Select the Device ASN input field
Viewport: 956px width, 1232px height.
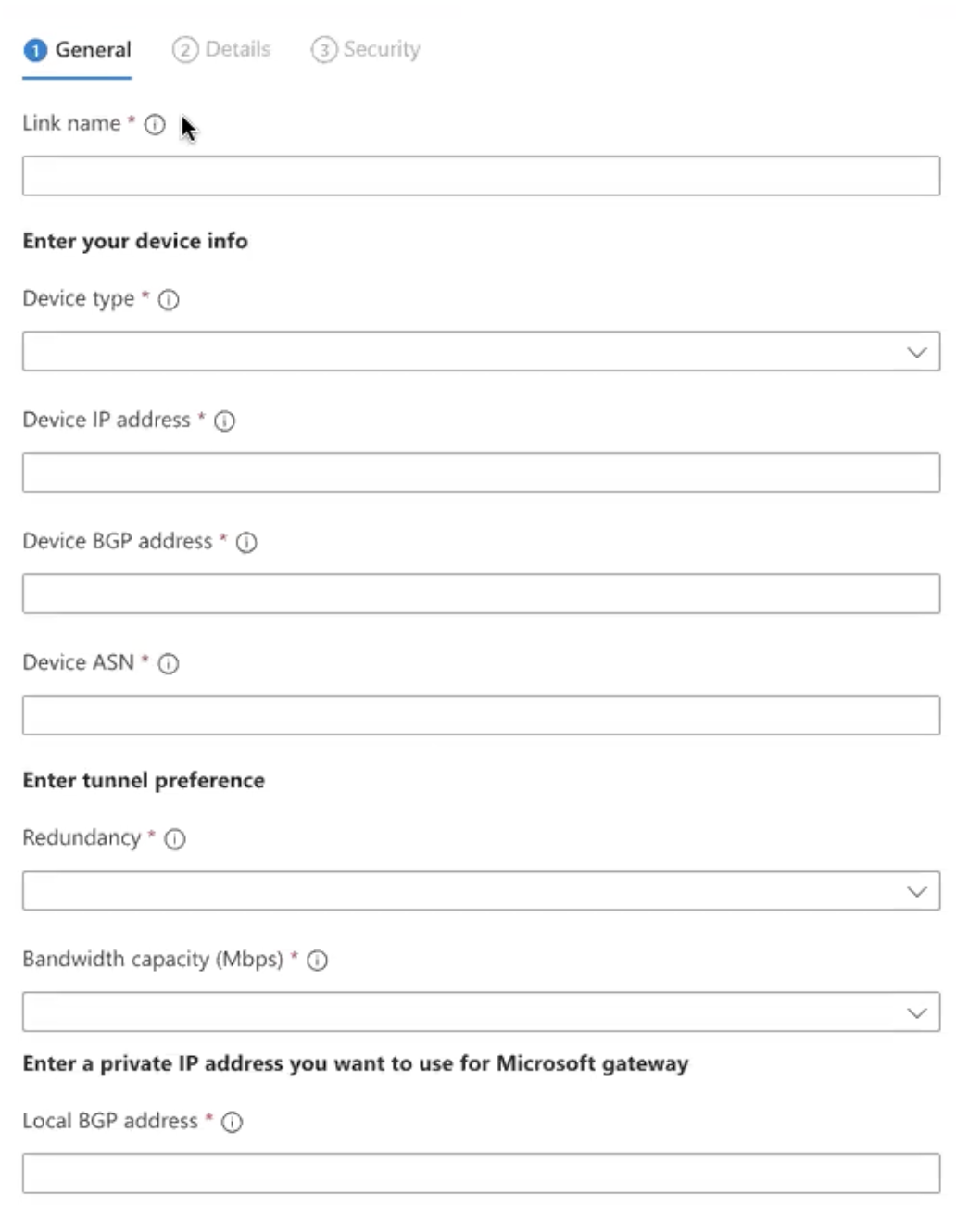(x=481, y=715)
